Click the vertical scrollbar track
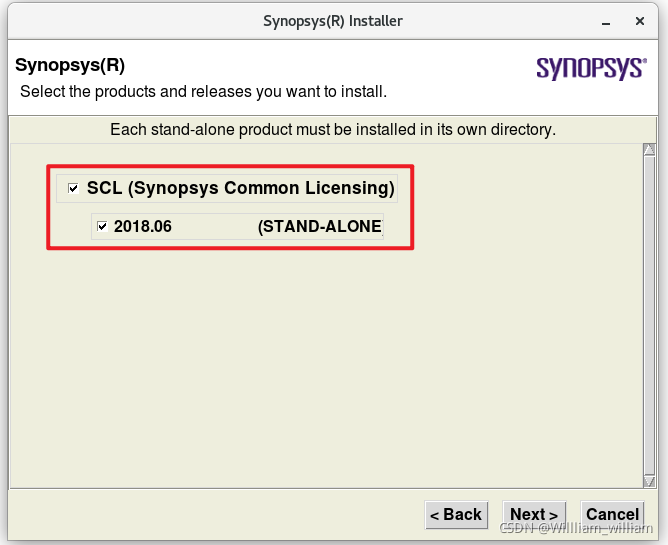 [x=649, y=316]
